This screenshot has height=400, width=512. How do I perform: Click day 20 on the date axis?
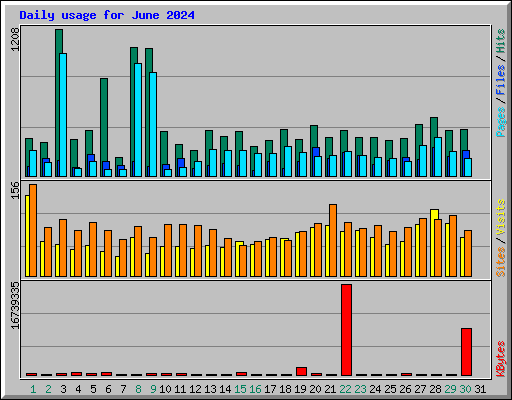pyautogui.click(x=315, y=389)
